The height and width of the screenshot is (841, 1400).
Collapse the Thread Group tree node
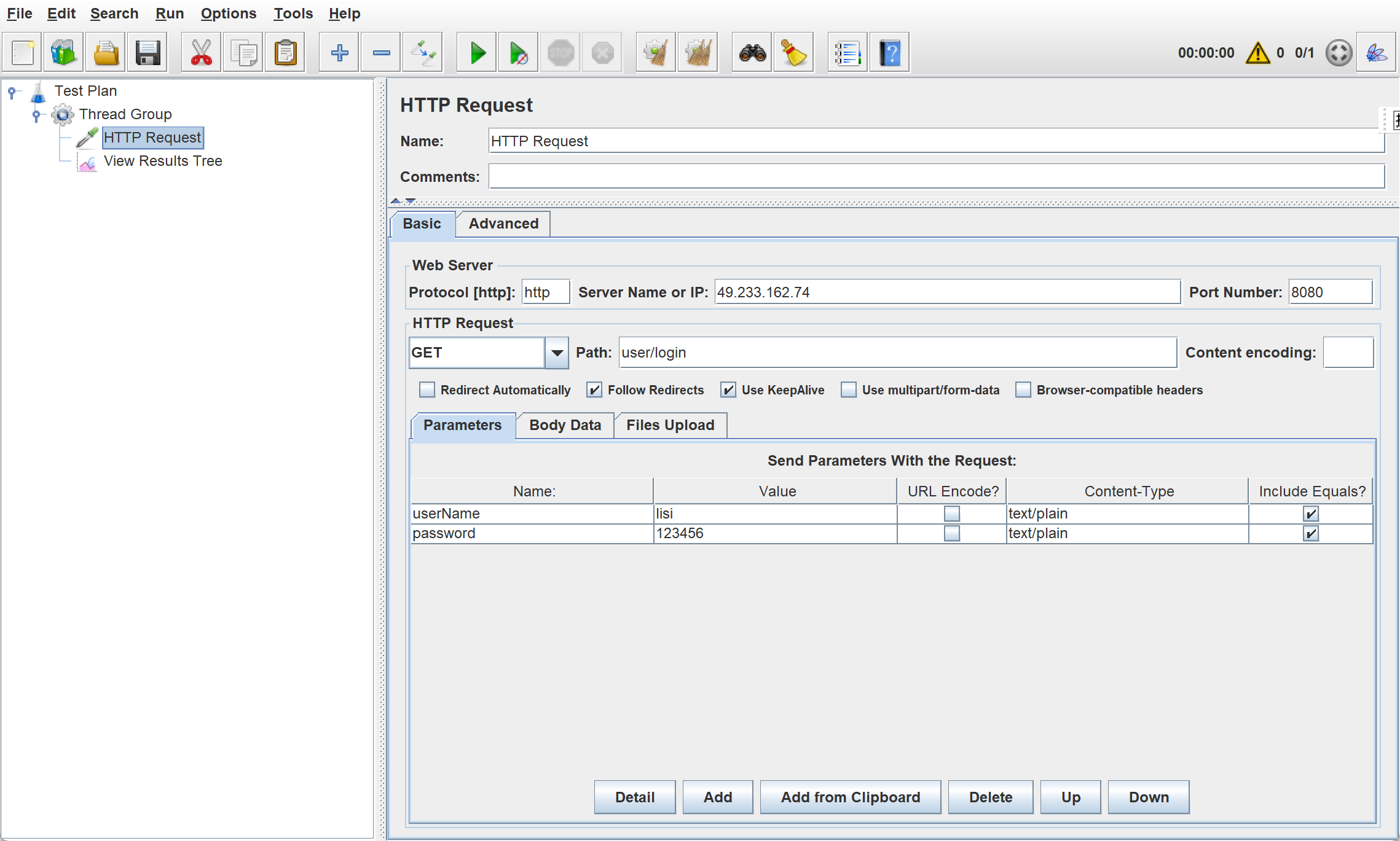pyautogui.click(x=37, y=114)
